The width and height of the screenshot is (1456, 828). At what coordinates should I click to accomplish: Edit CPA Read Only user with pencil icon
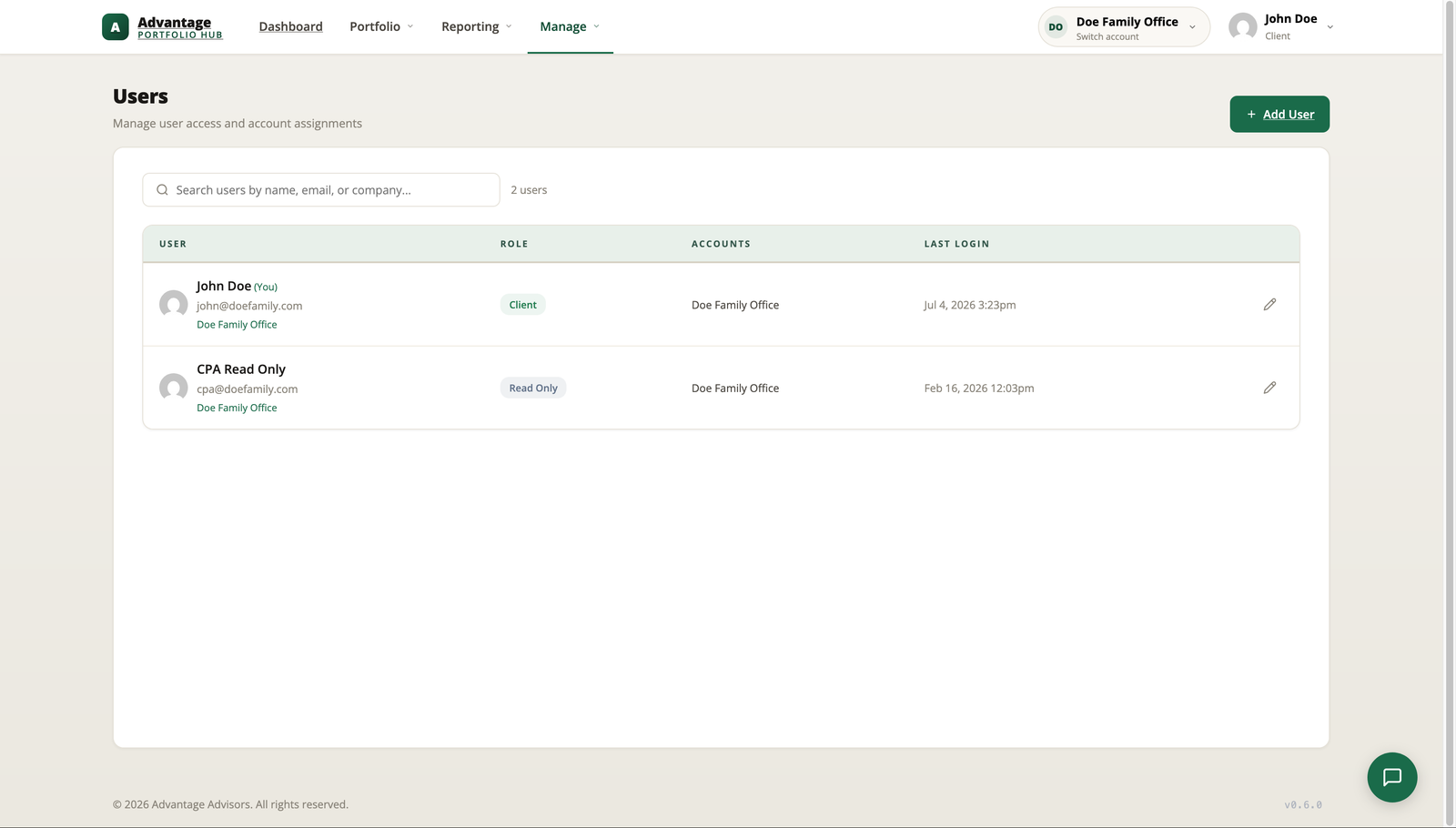tap(1269, 388)
